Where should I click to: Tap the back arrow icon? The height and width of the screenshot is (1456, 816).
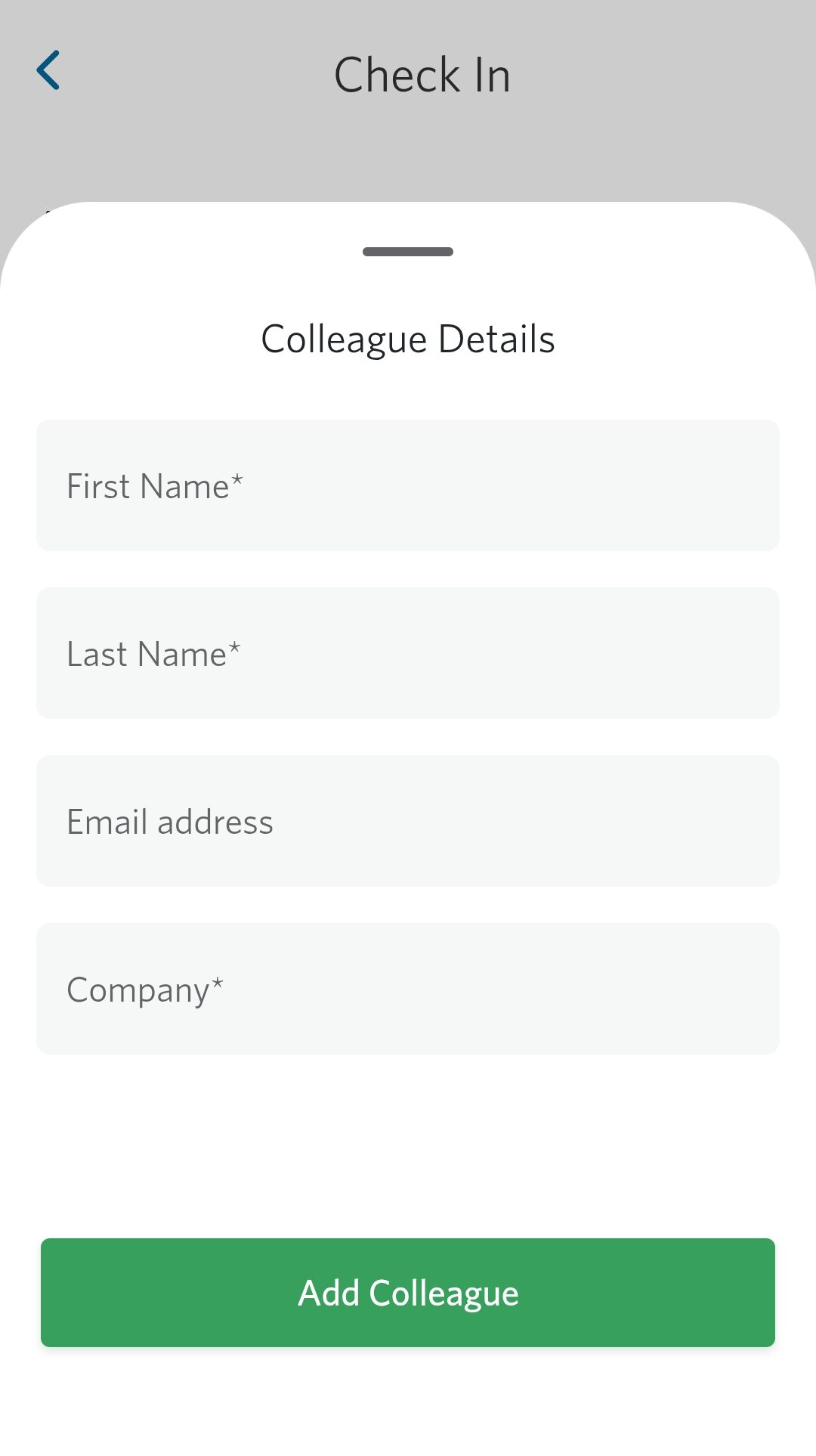[48, 71]
